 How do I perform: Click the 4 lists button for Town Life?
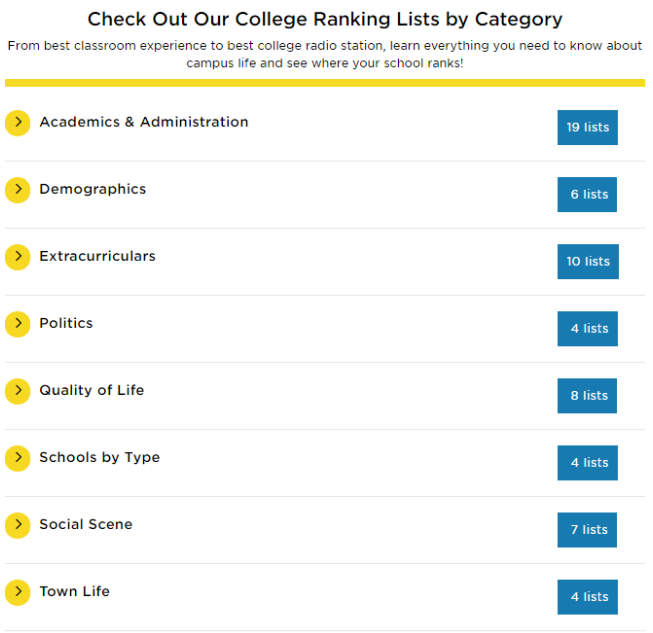point(587,597)
